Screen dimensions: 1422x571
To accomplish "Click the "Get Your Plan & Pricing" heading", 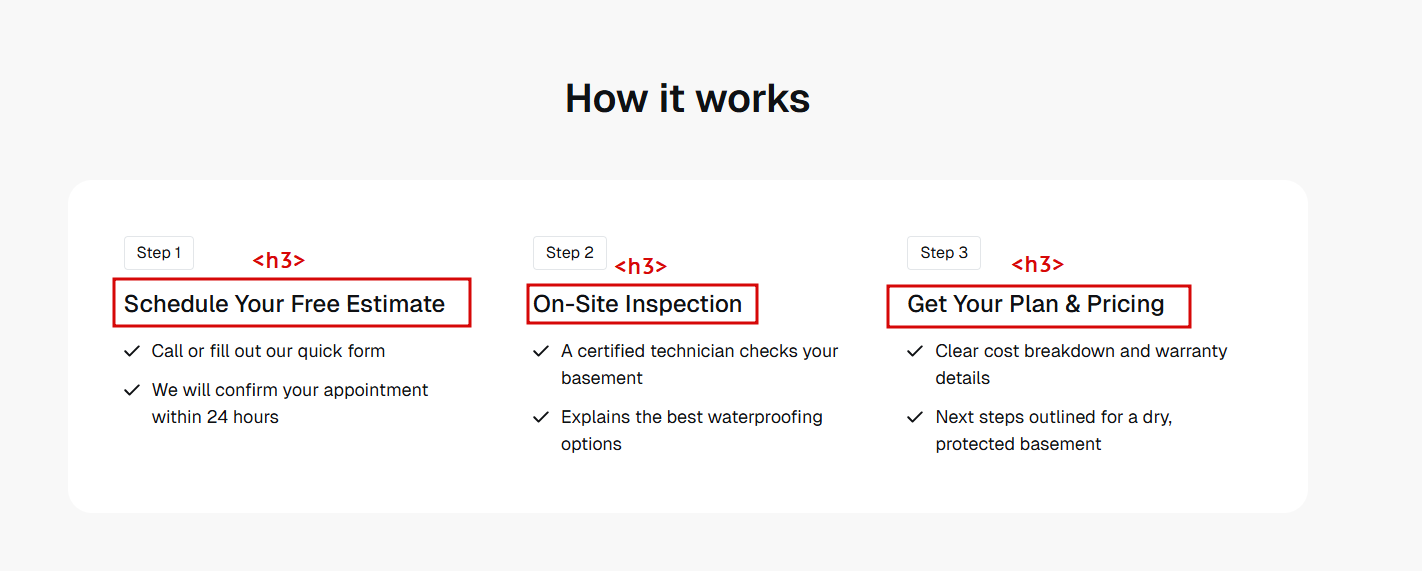I will click(1035, 304).
